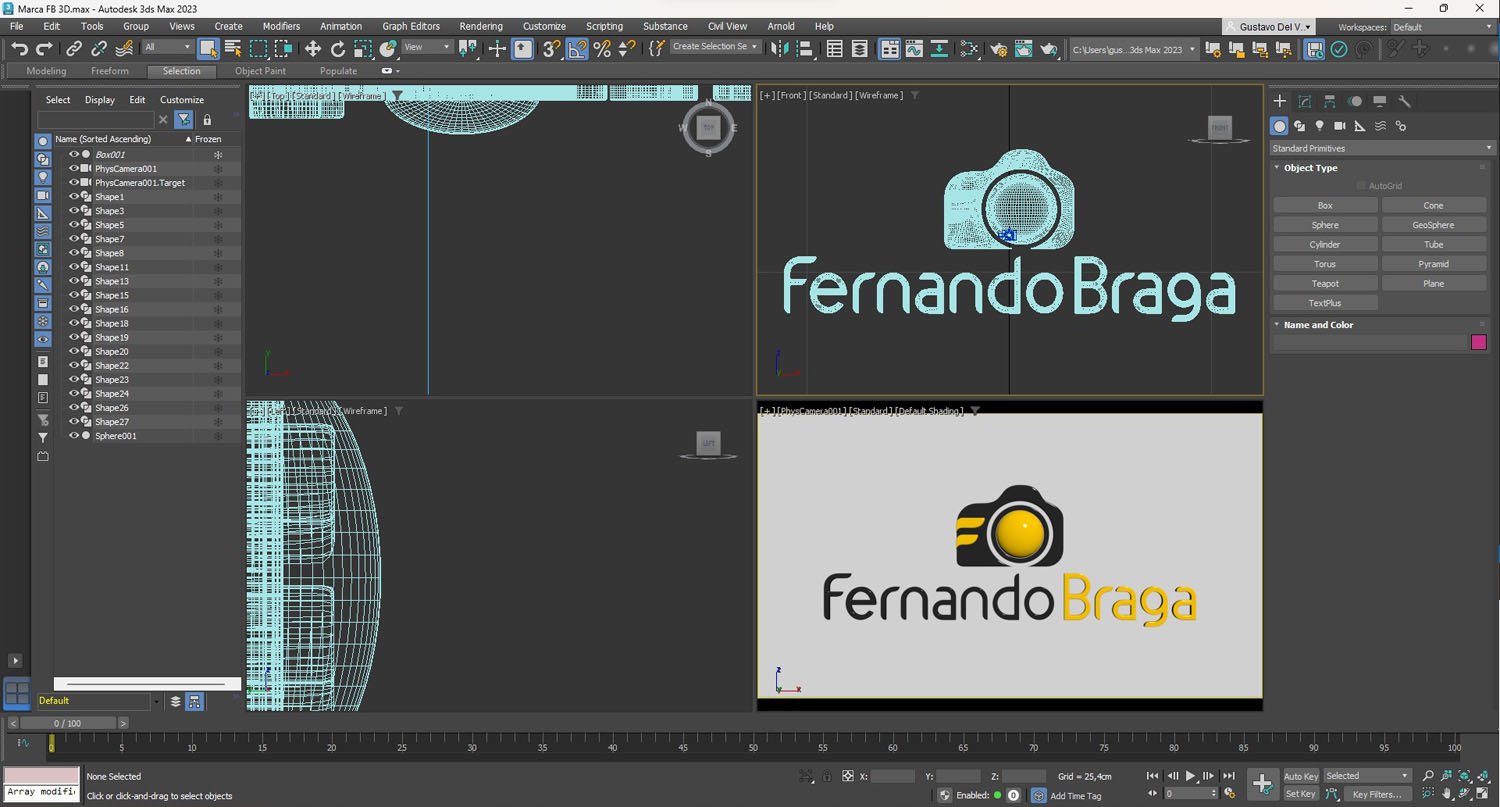This screenshot has width=1500, height=807.
Task: Open the Rendered Frame Window icon
Action: coord(1023,48)
